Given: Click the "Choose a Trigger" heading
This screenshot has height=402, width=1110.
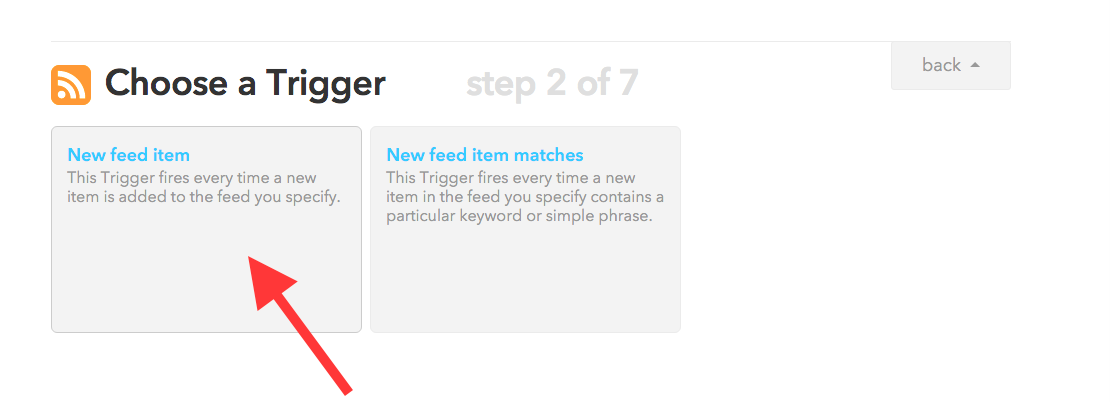Looking at the screenshot, I should [x=245, y=84].
